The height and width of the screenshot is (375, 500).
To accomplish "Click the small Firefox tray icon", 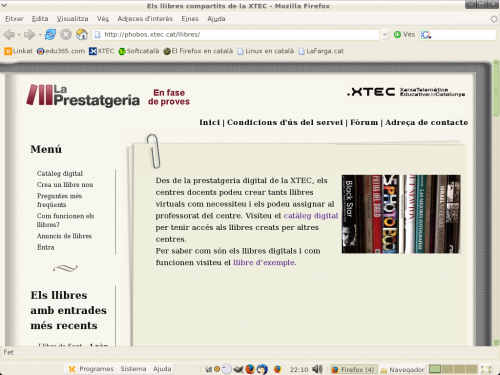I will [277, 369].
